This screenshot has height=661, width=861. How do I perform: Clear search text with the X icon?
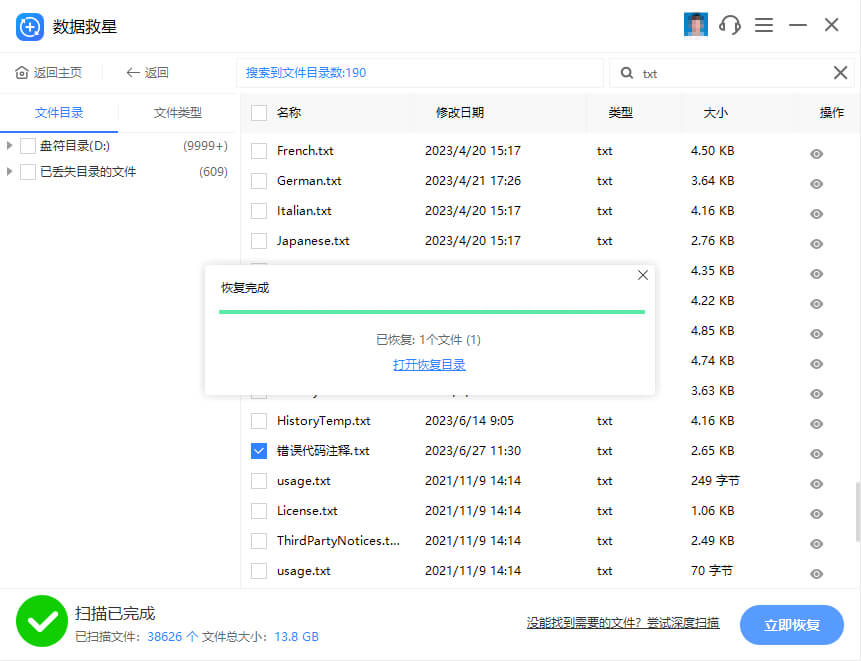(840, 72)
